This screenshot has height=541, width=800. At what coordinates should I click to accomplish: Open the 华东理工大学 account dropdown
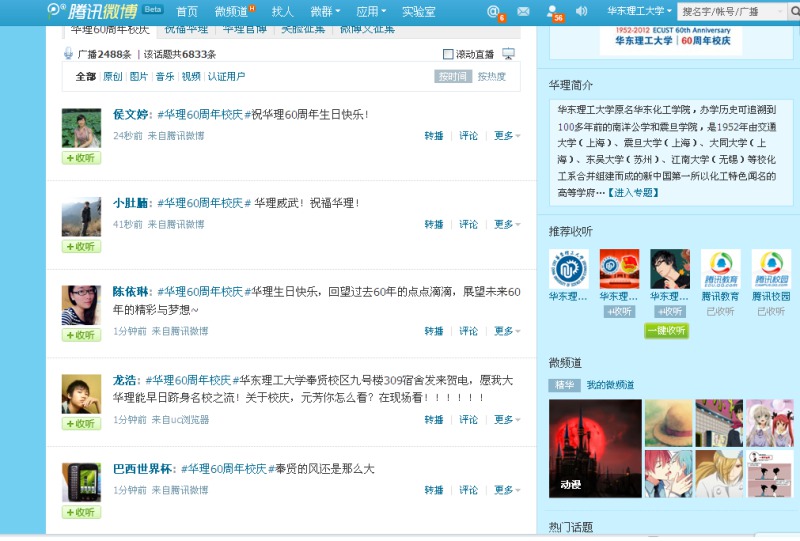[639, 11]
